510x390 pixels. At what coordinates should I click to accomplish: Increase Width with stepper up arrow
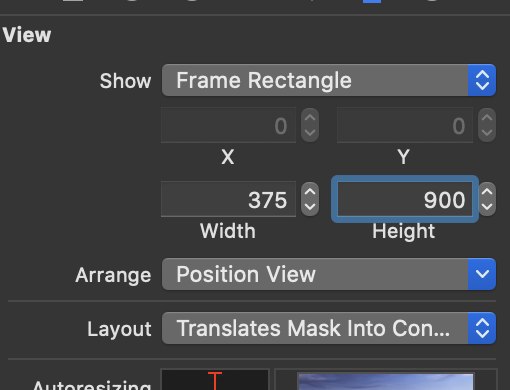click(310, 192)
